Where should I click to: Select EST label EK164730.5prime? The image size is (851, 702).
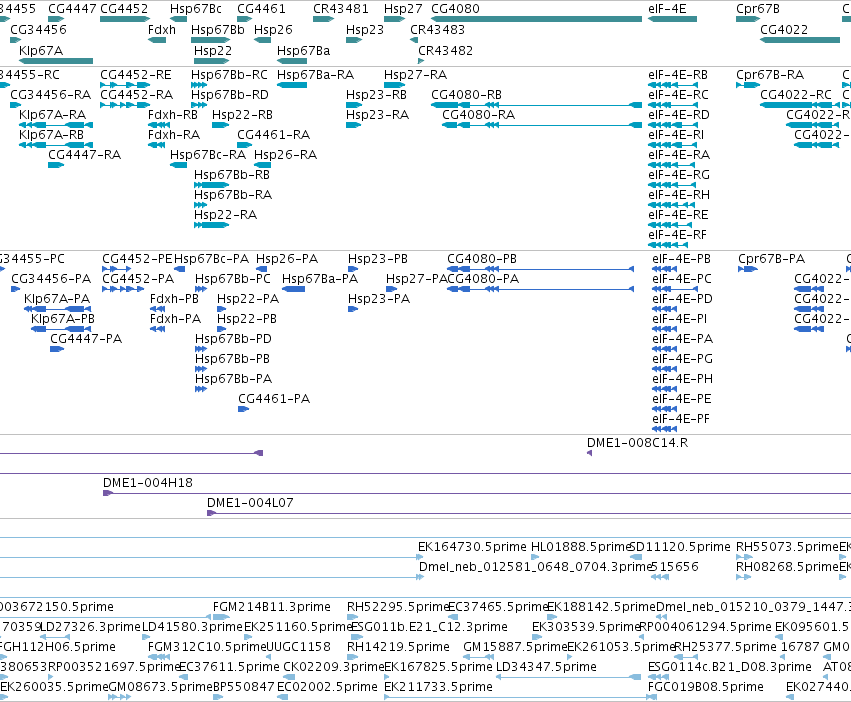click(x=472, y=547)
